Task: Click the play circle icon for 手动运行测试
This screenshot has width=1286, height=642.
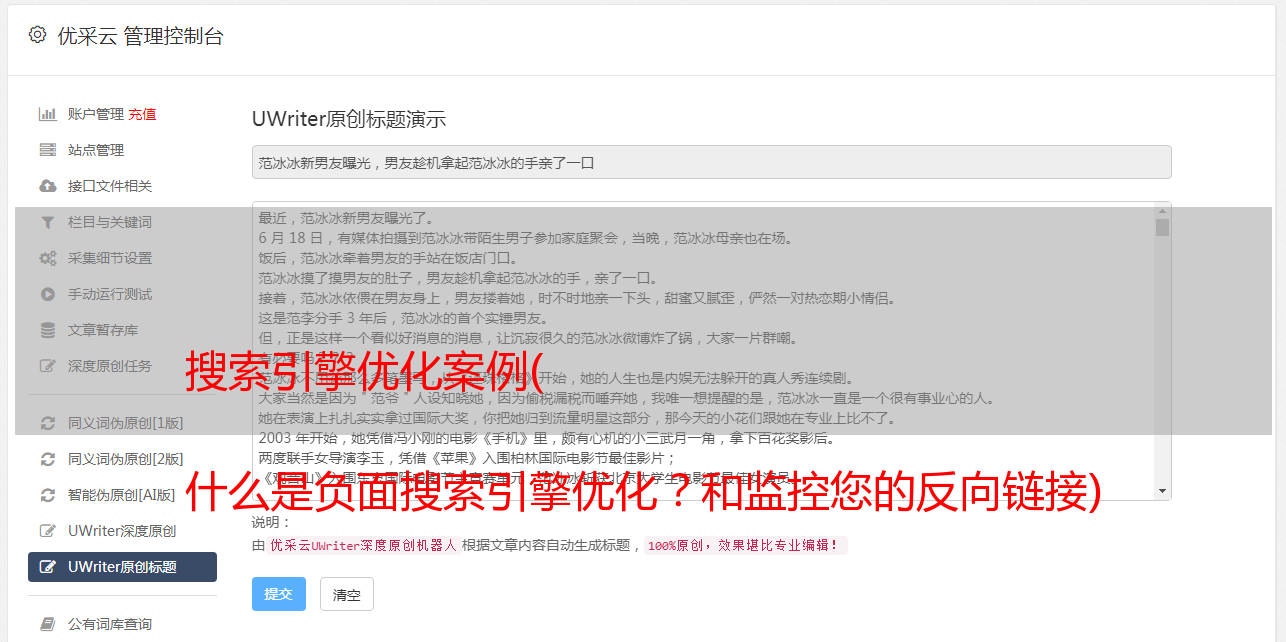Action: pyautogui.click(x=47, y=294)
